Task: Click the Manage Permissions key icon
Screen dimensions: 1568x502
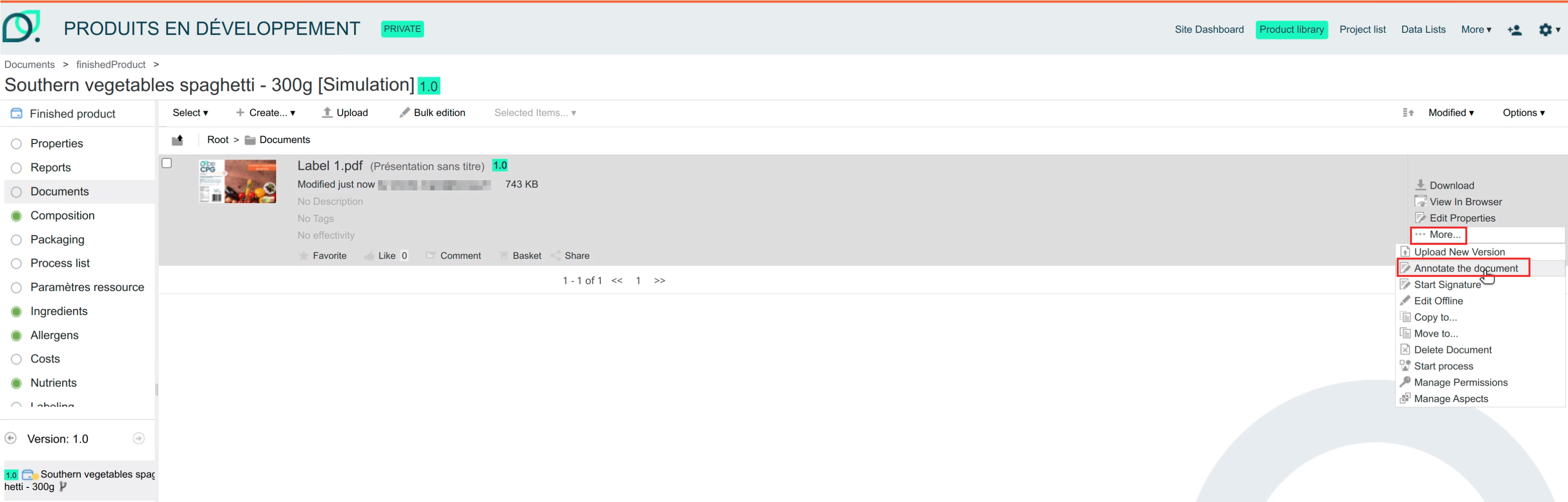Action: [x=1405, y=382]
